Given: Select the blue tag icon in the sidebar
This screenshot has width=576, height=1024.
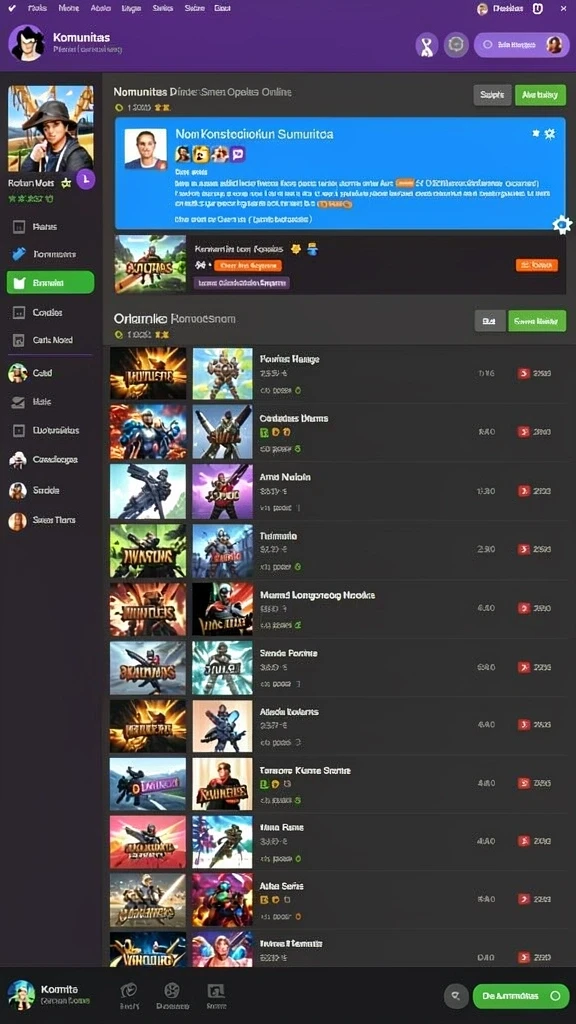Looking at the screenshot, I should 19,254.
